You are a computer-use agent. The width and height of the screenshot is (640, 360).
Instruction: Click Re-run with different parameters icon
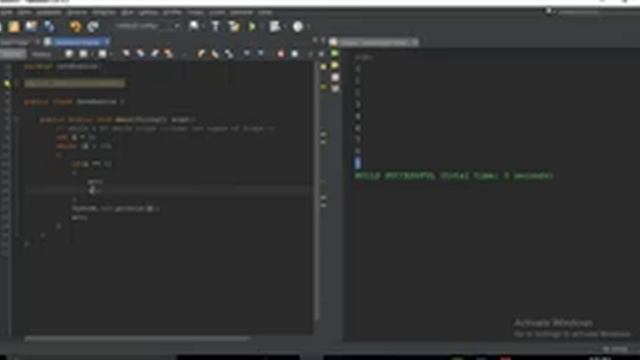(x=335, y=66)
